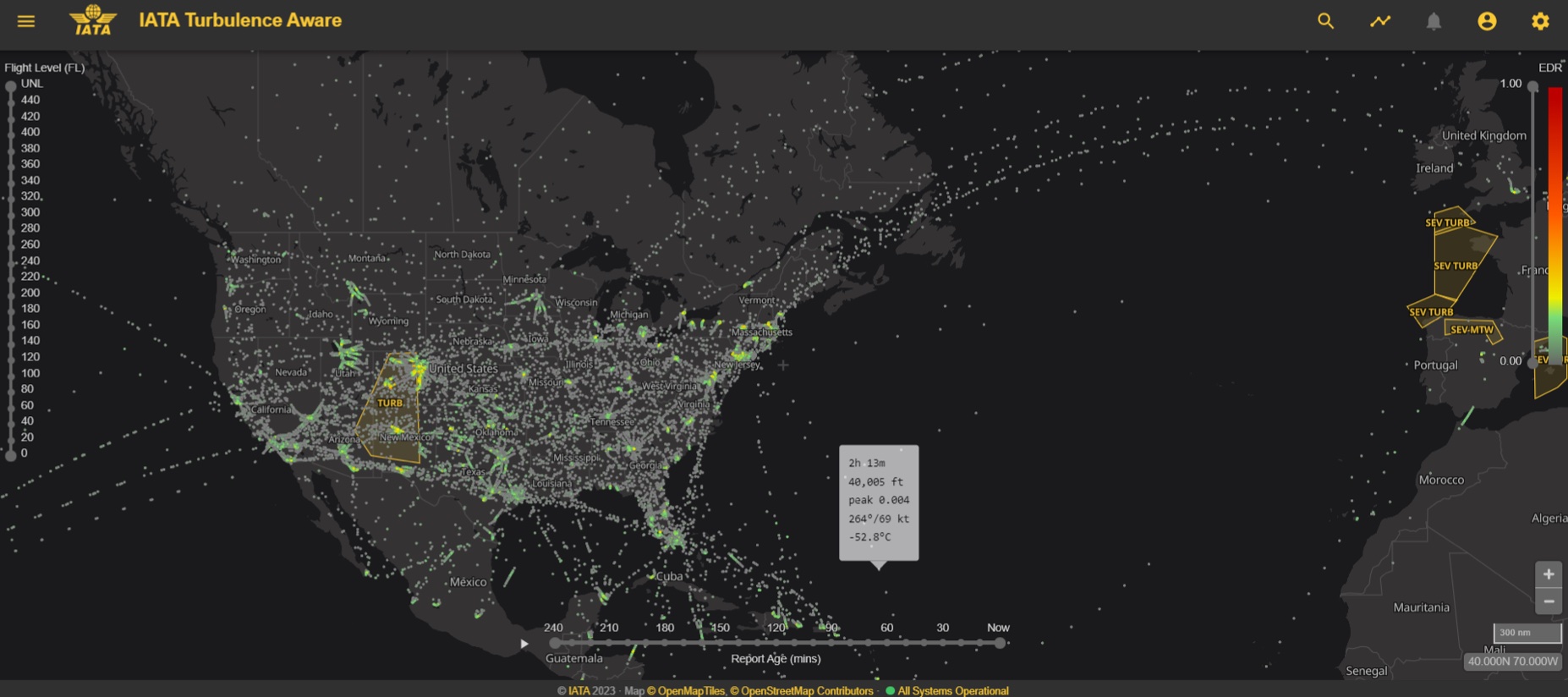Click the United Kingdom map label
1568x697 pixels.
[1484, 135]
